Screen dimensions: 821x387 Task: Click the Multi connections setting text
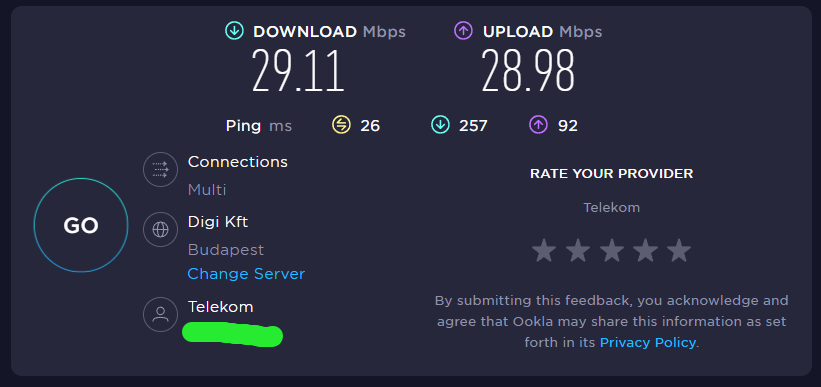207,190
